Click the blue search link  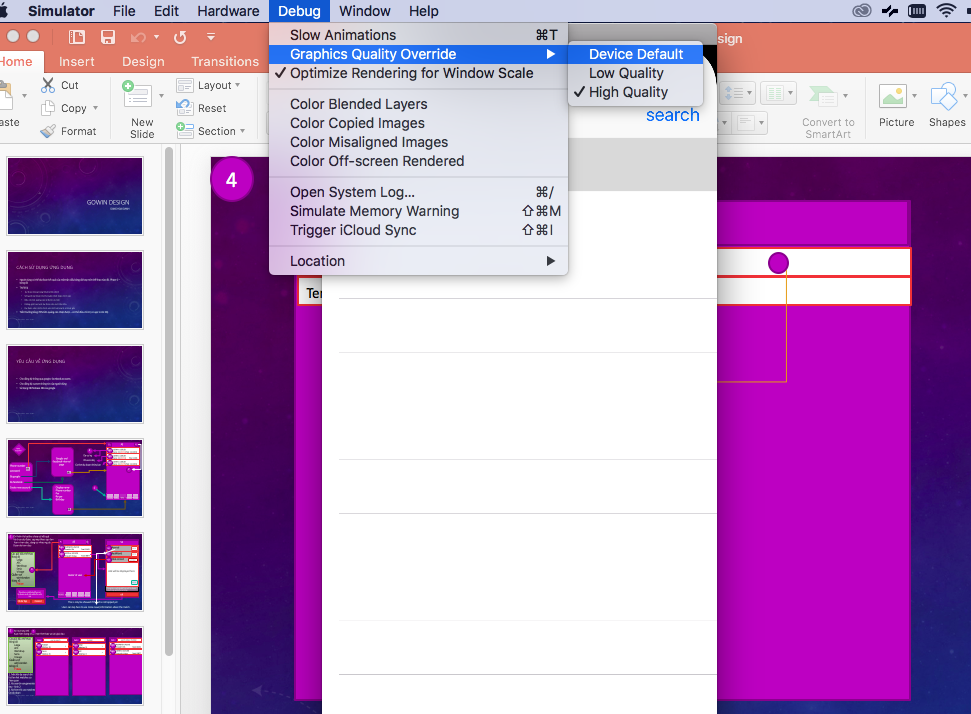673,115
